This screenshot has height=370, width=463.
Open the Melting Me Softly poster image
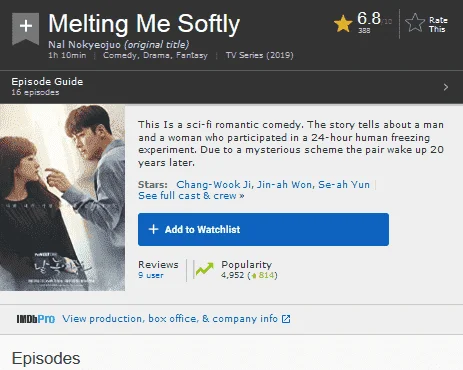(62, 198)
